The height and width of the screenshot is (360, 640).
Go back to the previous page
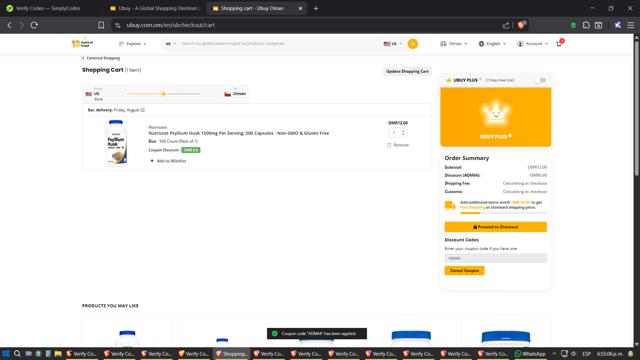pyautogui.click(x=9, y=25)
